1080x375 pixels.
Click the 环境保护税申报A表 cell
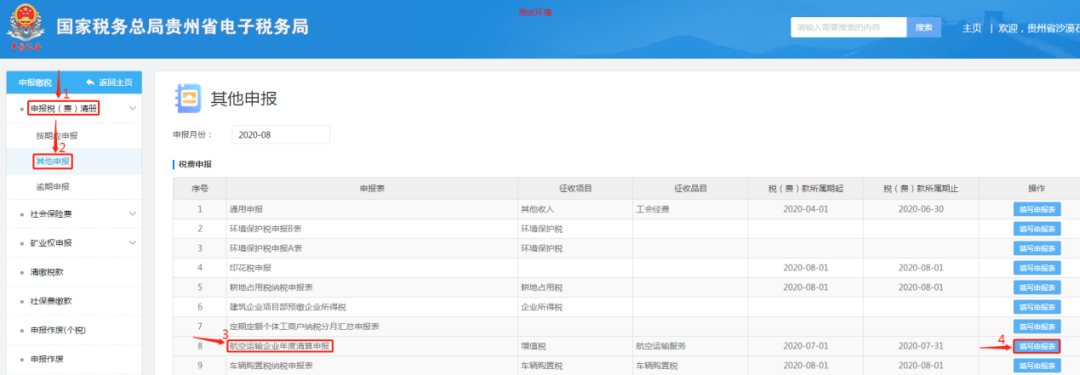[371, 247]
